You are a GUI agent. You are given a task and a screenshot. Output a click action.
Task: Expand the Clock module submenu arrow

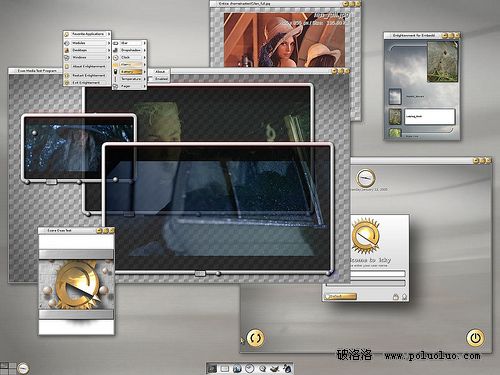pyautogui.click(x=144, y=57)
